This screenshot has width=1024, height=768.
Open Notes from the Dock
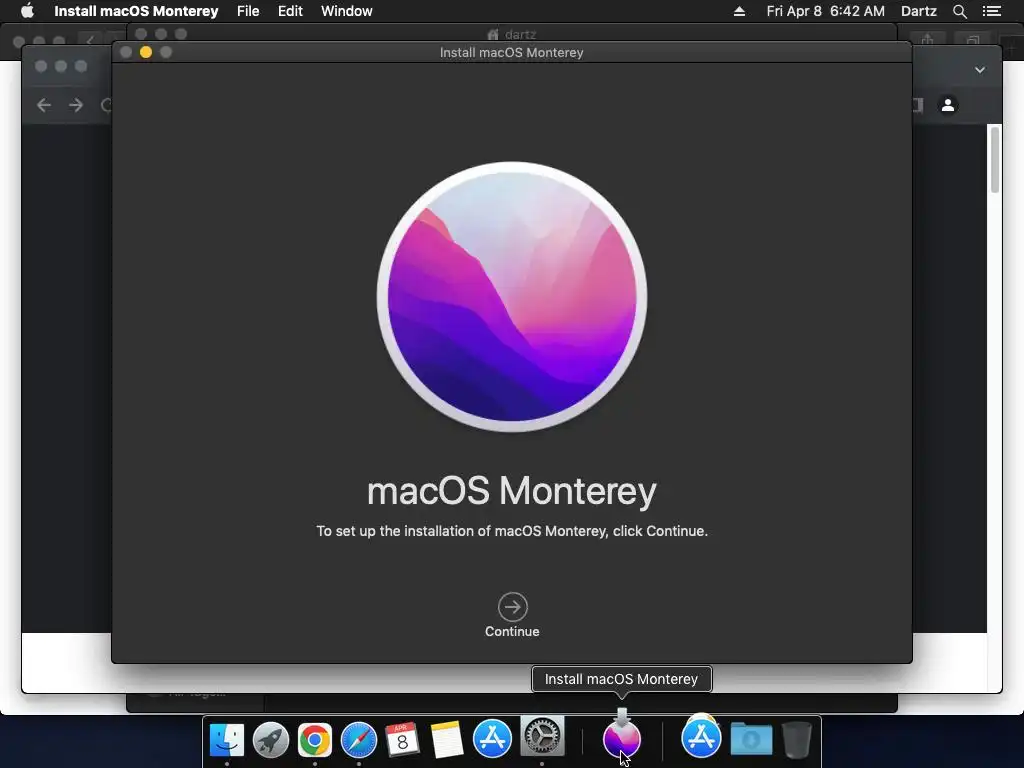447,740
